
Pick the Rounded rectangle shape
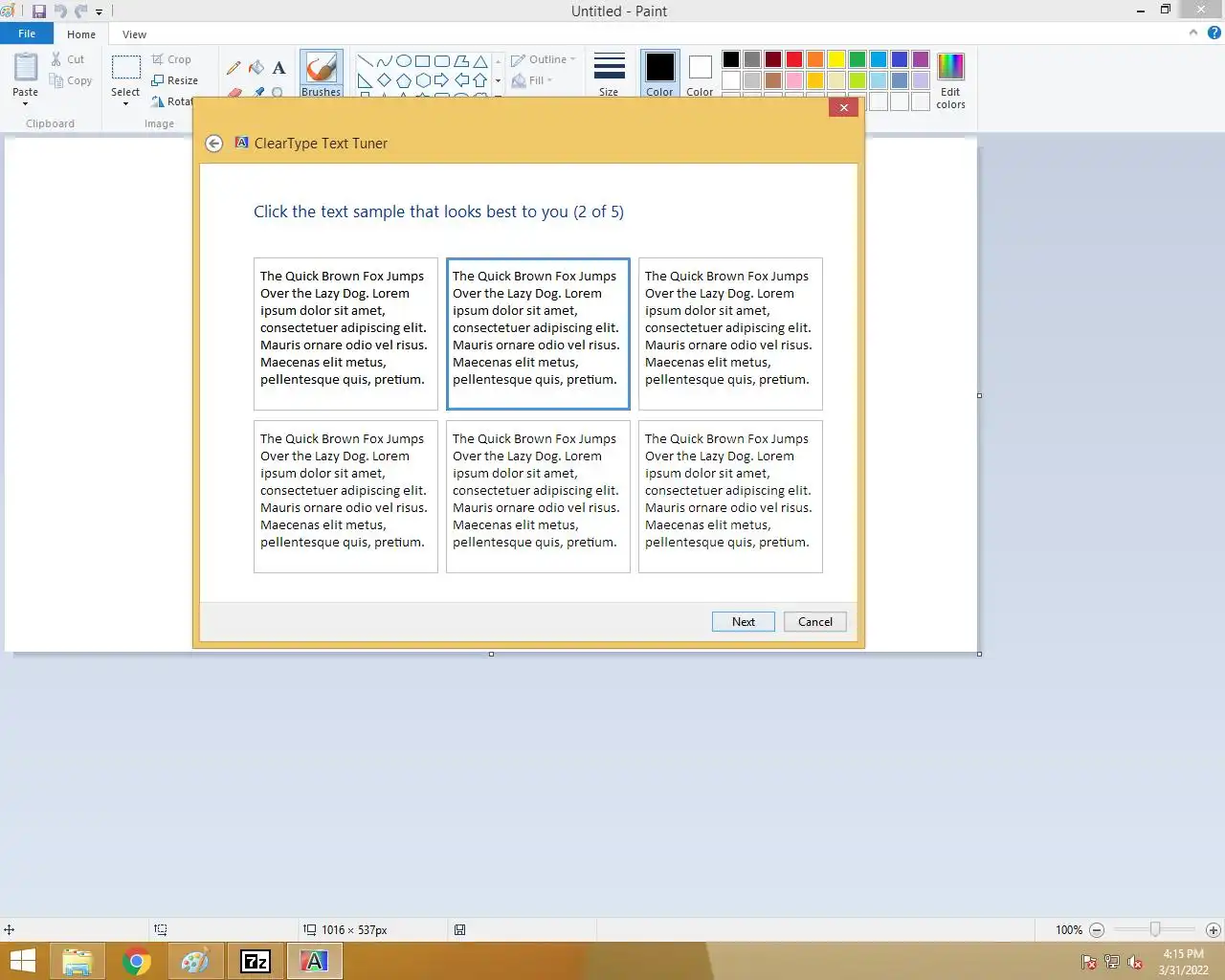[x=441, y=60]
